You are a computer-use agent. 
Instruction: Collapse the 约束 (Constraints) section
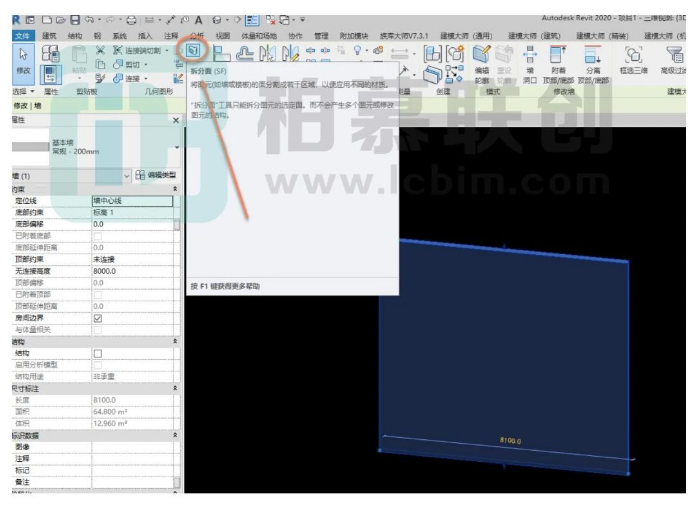pyautogui.click(x=175, y=189)
